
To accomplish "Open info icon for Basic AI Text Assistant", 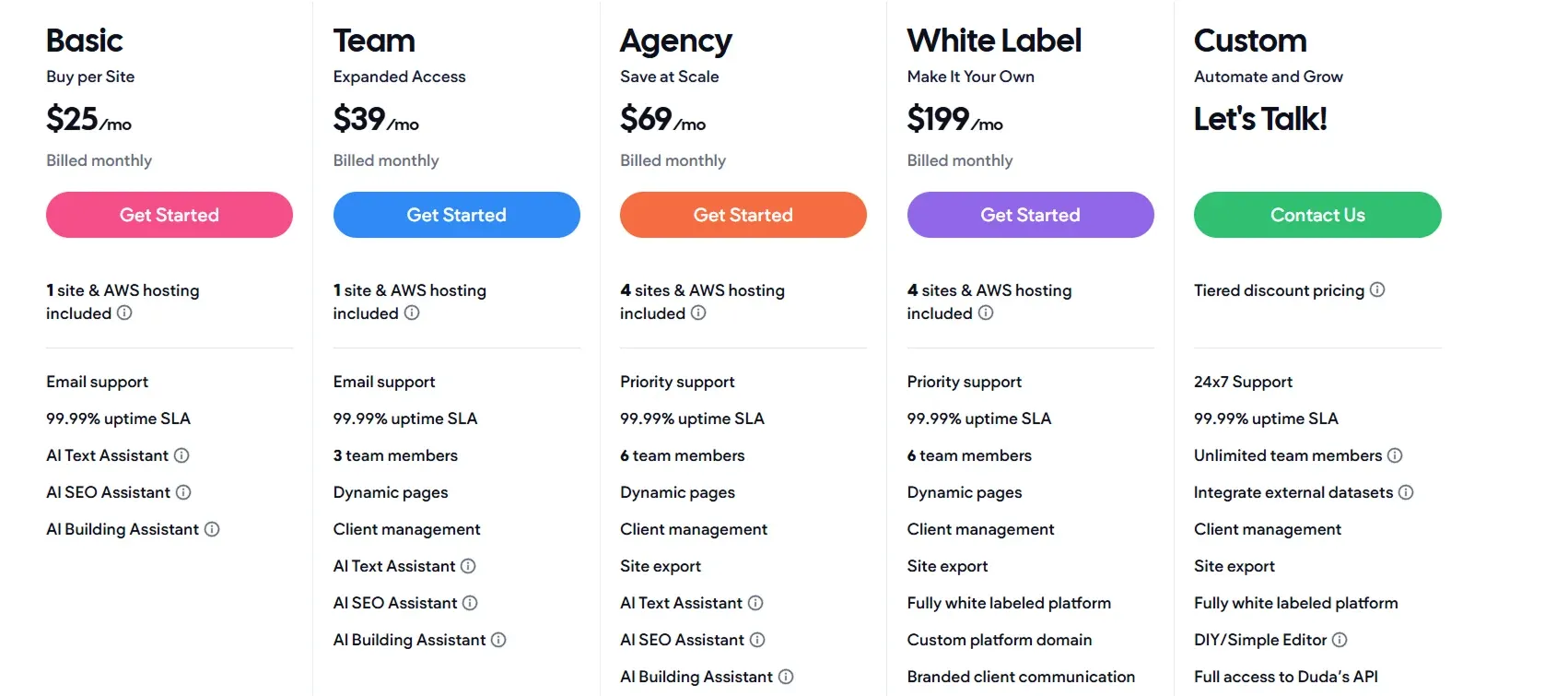I will pos(181,455).
